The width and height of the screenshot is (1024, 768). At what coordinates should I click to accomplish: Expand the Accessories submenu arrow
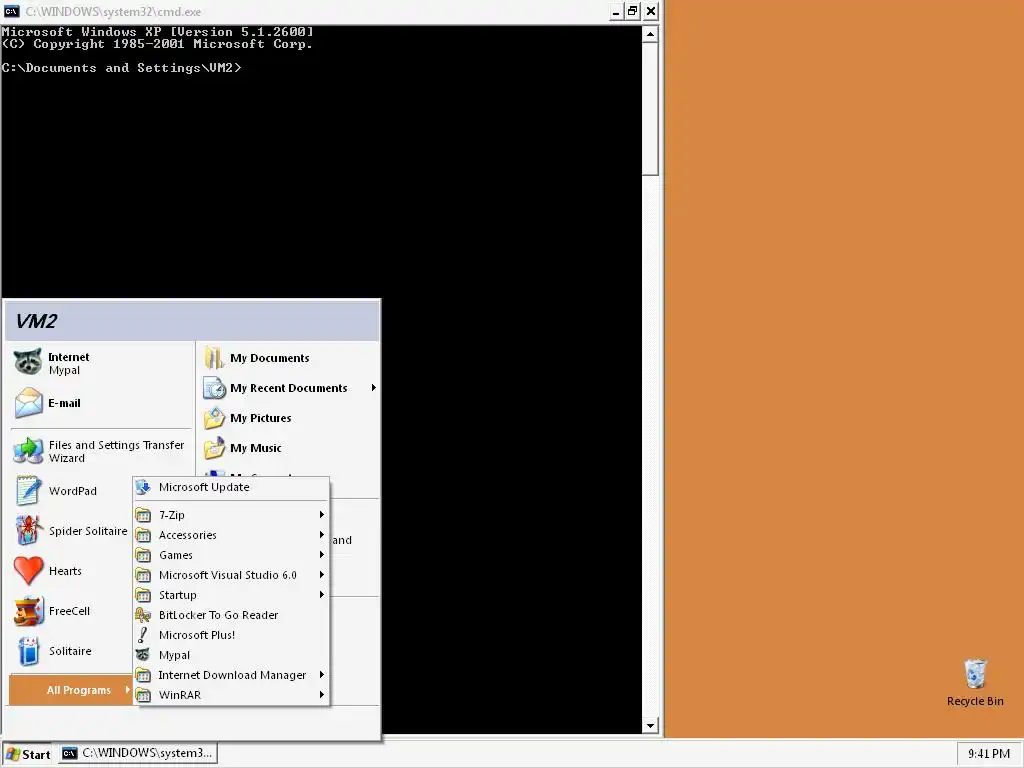pos(322,535)
